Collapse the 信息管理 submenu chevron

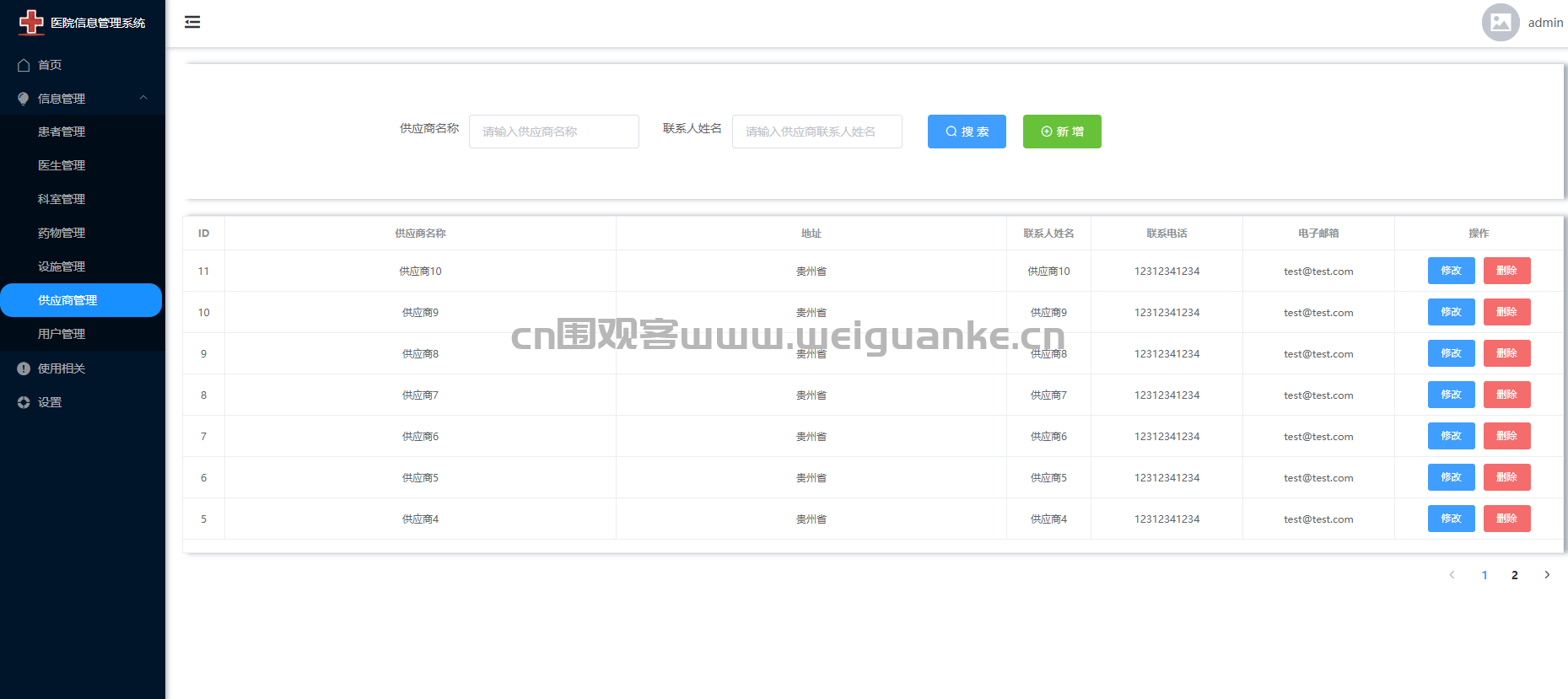click(143, 98)
